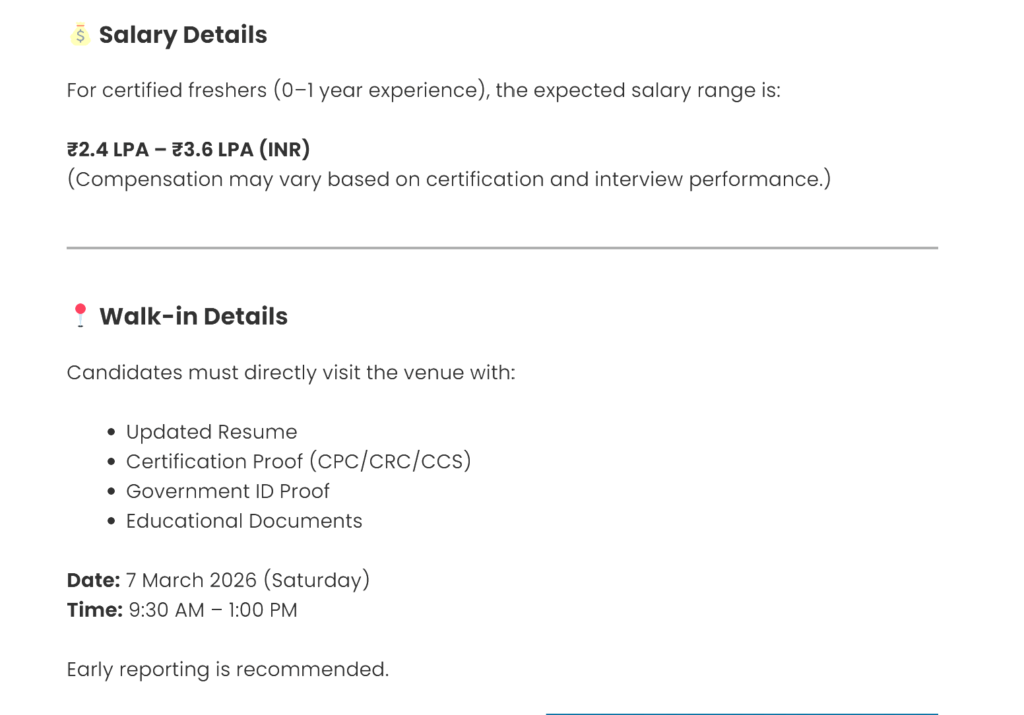Click the horizontal divider between sections
Viewport: 1024px width, 715px height.
click(502, 247)
